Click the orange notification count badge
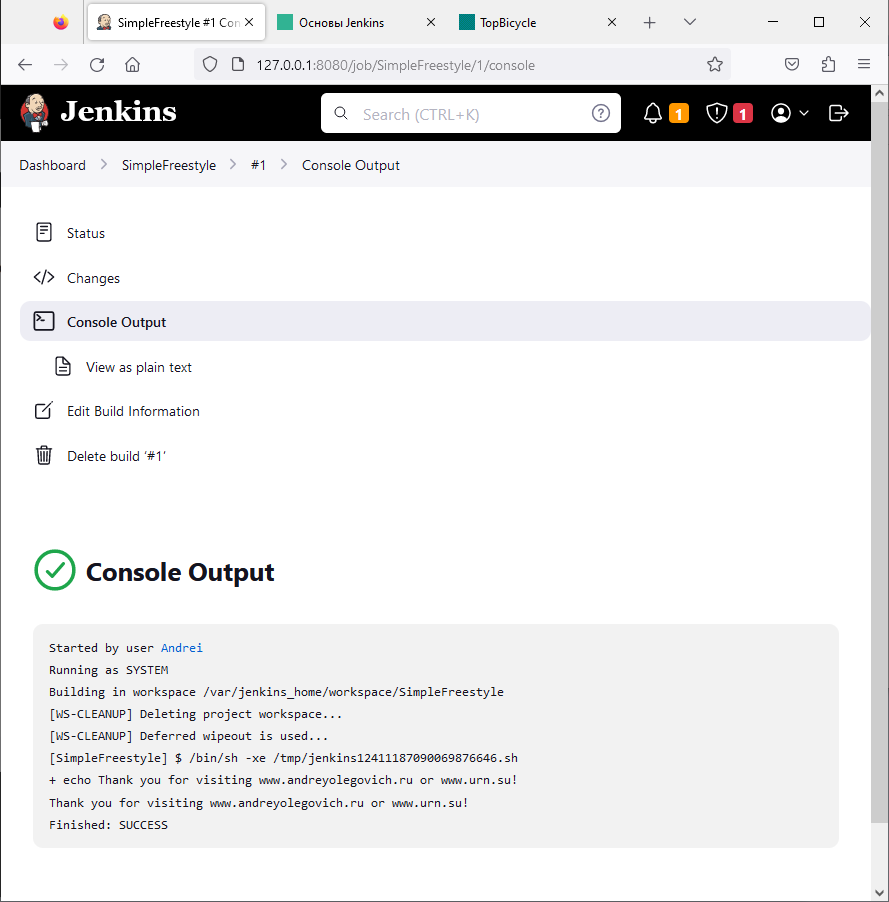This screenshot has height=902, width=889. (679, 114)
